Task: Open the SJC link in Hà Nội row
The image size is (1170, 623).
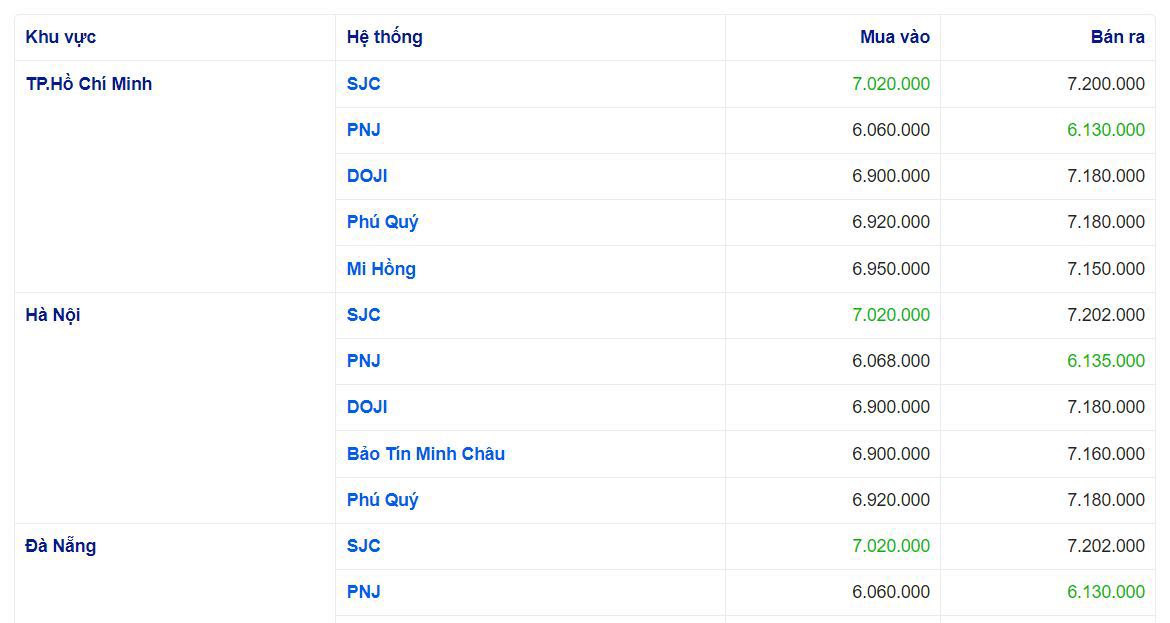Action: (x=363, y=315)
